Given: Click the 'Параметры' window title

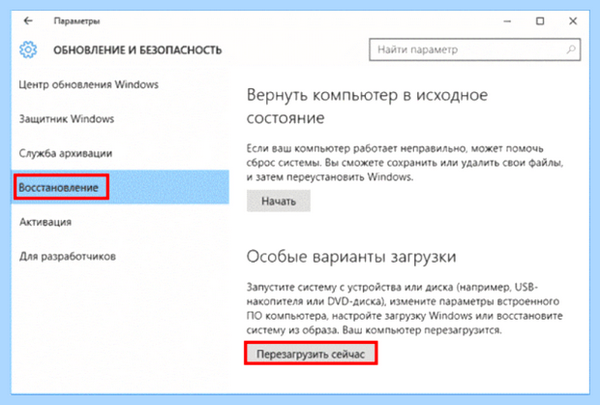Looking at the screenshot, I should 77,21.
